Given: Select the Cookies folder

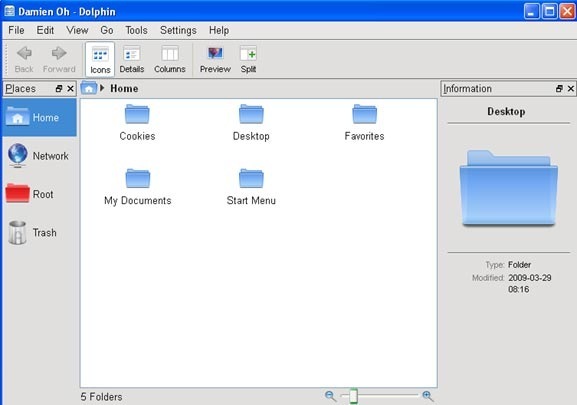Looking at the screenshot, I should pyautogui.click(x=137, y=123).
